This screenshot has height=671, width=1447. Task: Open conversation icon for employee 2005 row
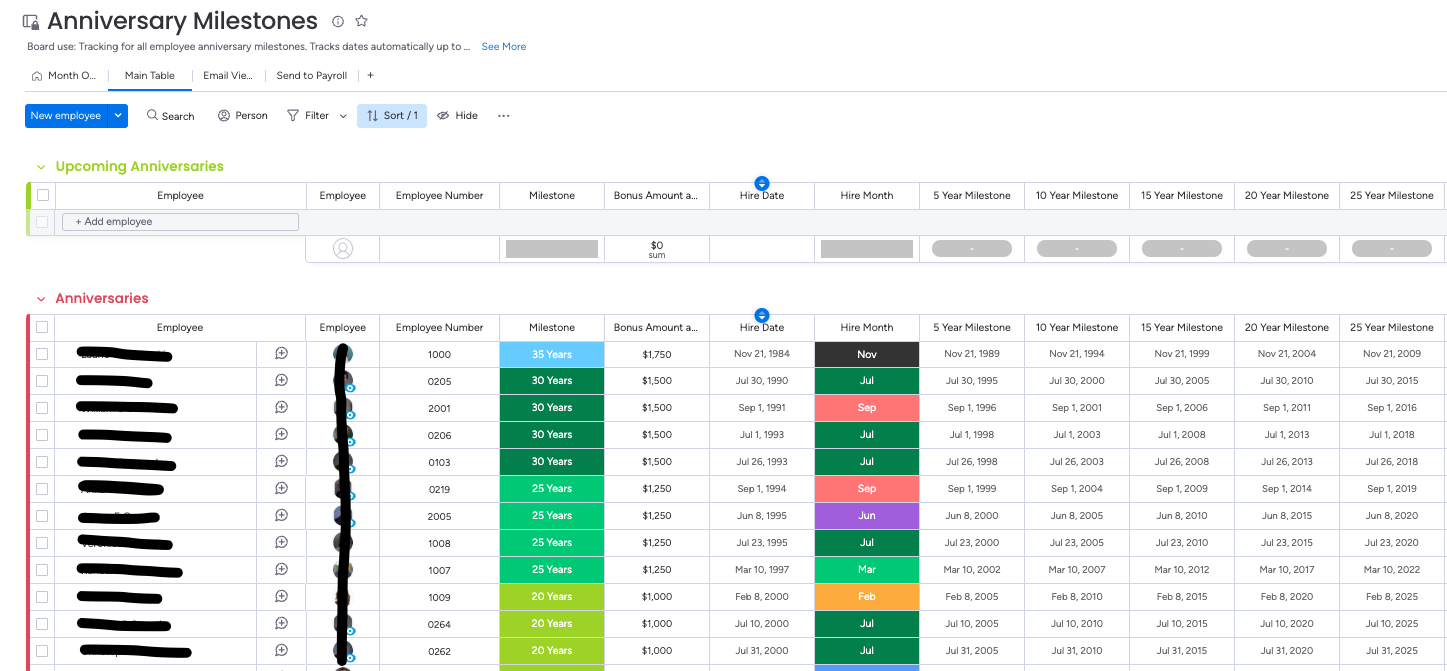tap(281, 515)
